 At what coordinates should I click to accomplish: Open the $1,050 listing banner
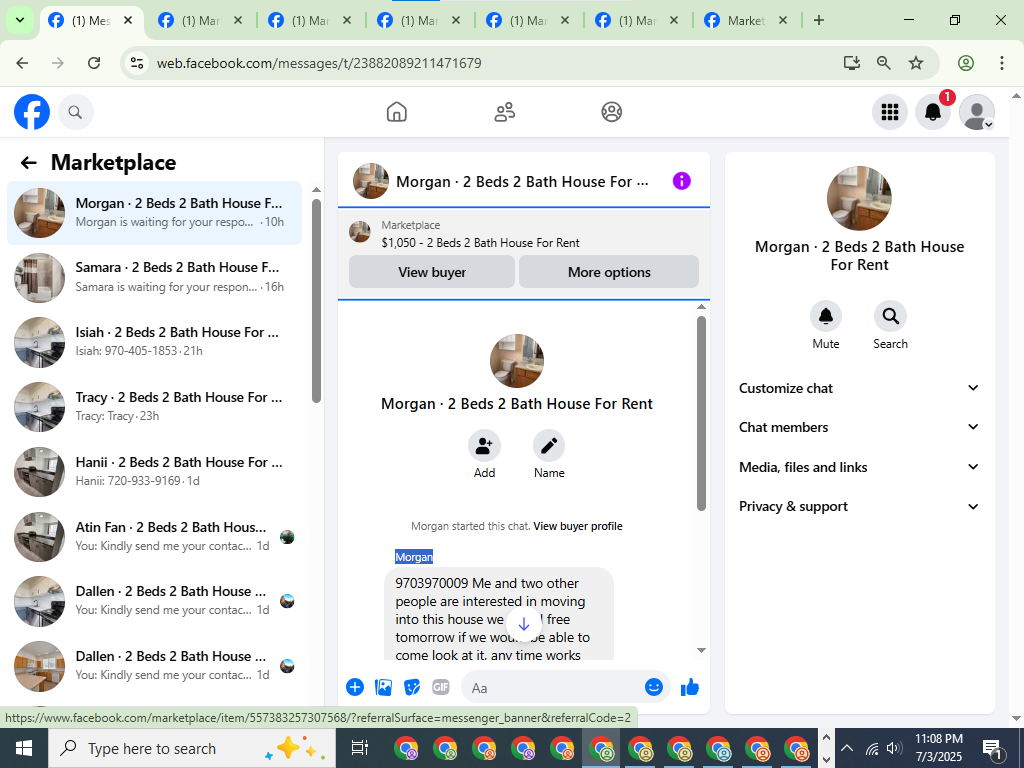(523, 234)
